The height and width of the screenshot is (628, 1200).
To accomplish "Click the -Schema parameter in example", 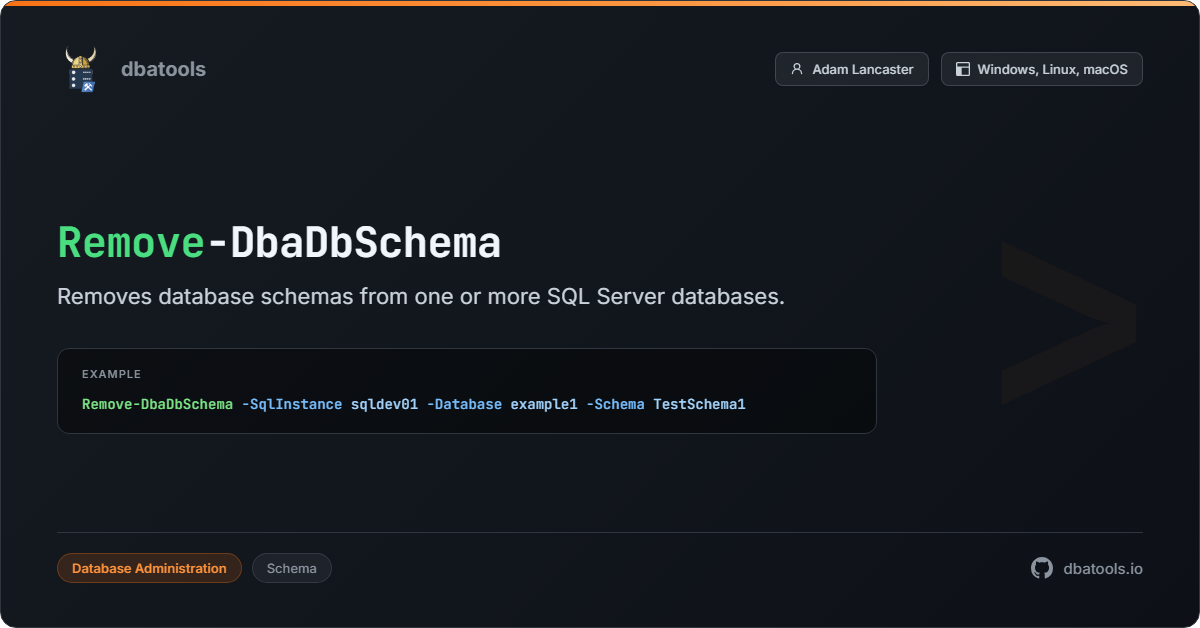I will tap(615, 404).
